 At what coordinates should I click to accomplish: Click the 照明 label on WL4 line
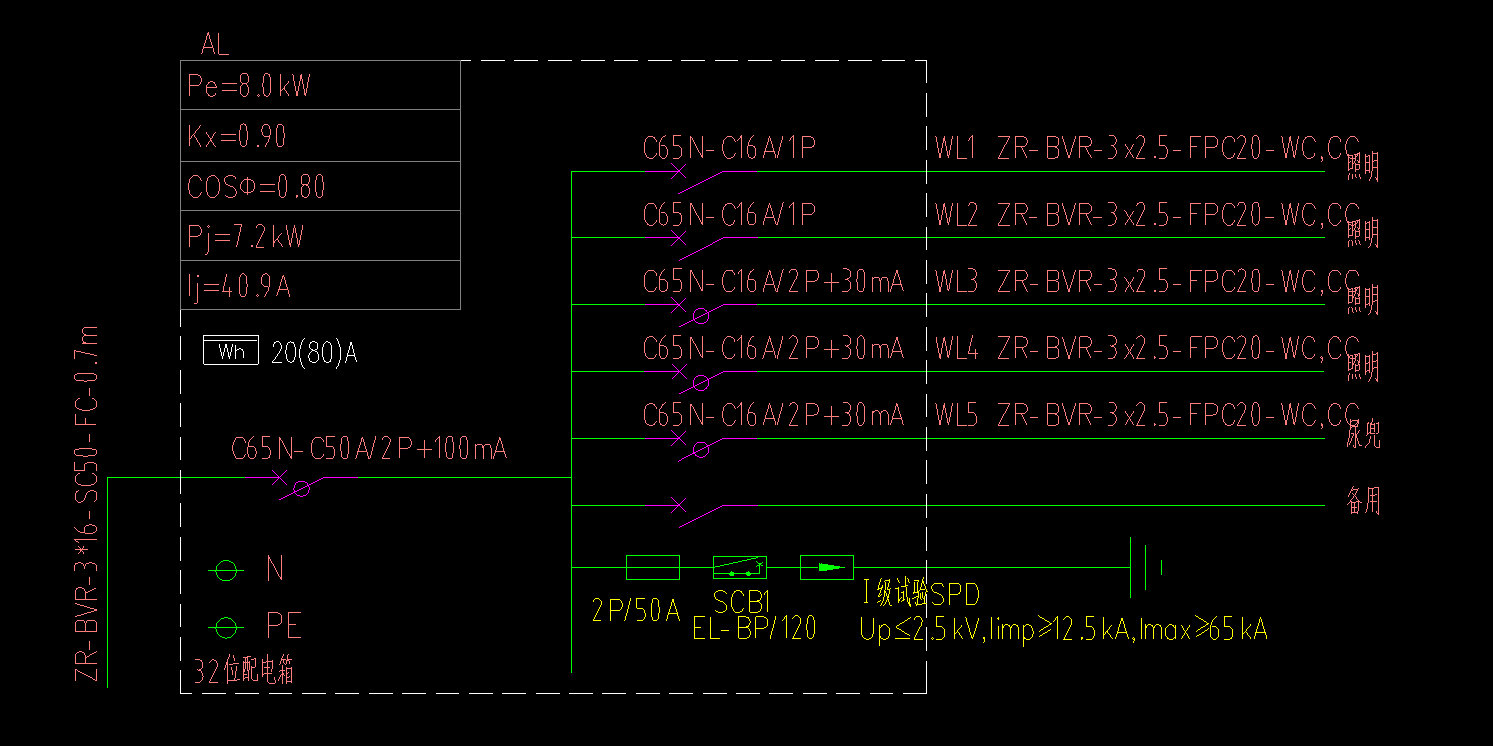click(x=1363, y=367)
